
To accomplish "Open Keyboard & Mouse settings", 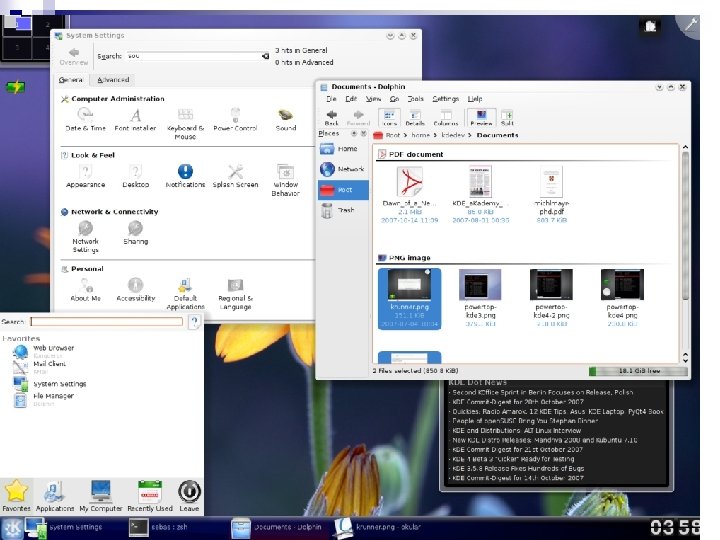I will pyautogui.click(x=185, y=123).
